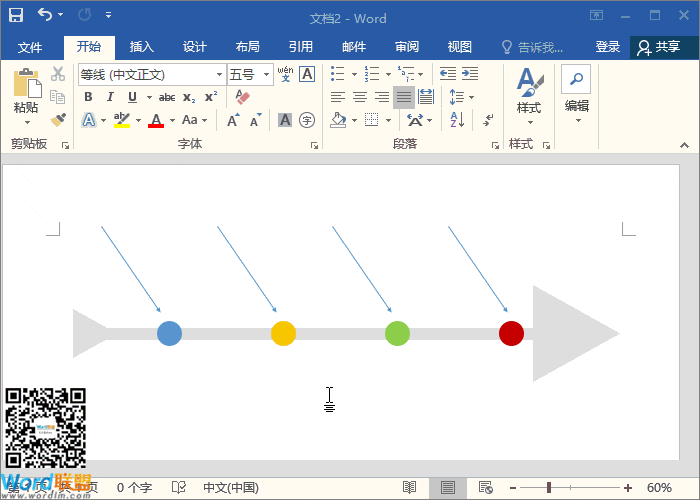The image size is (700, 500).
Task: Toggle italic formatting
Action: coord(110,97)
